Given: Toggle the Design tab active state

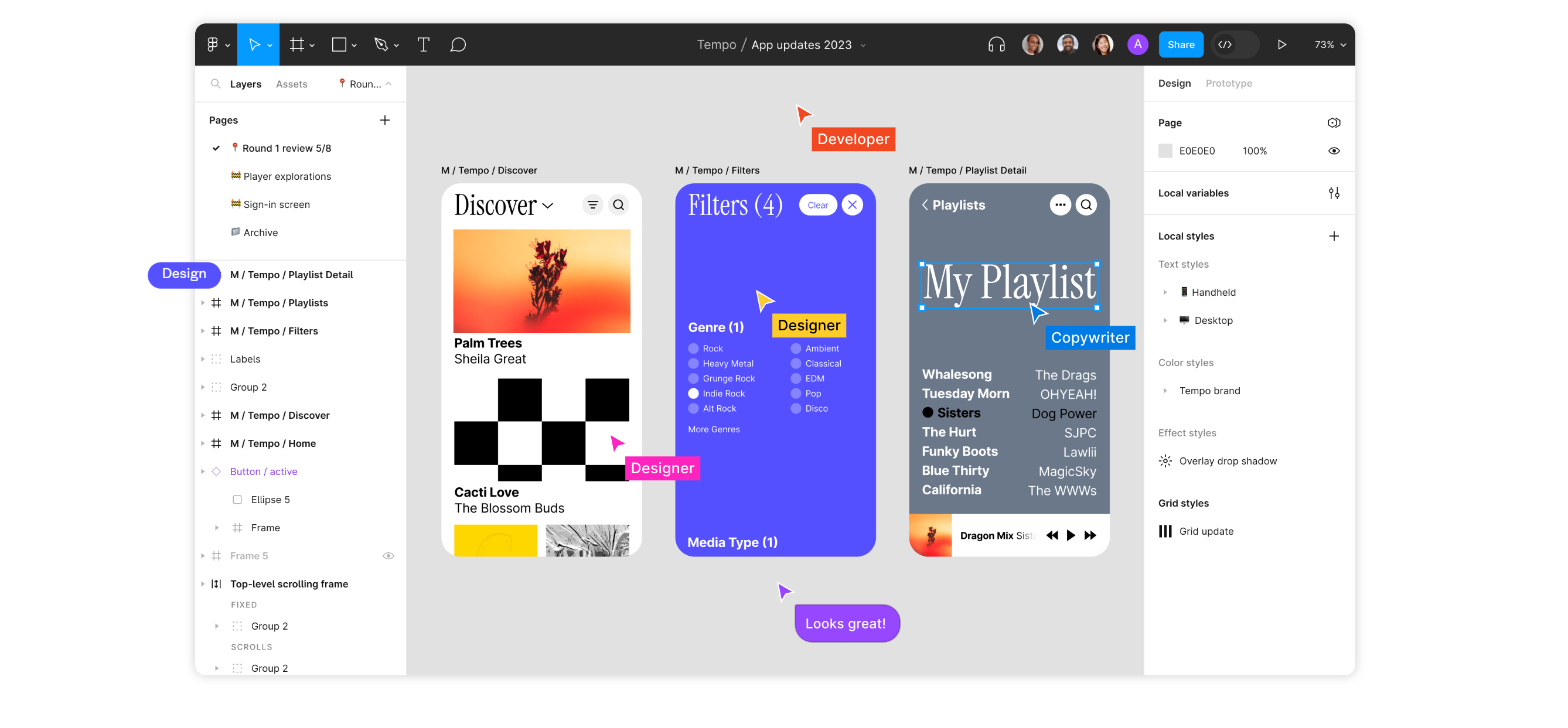Looking at the screenshot, I should coord(1175,83).
